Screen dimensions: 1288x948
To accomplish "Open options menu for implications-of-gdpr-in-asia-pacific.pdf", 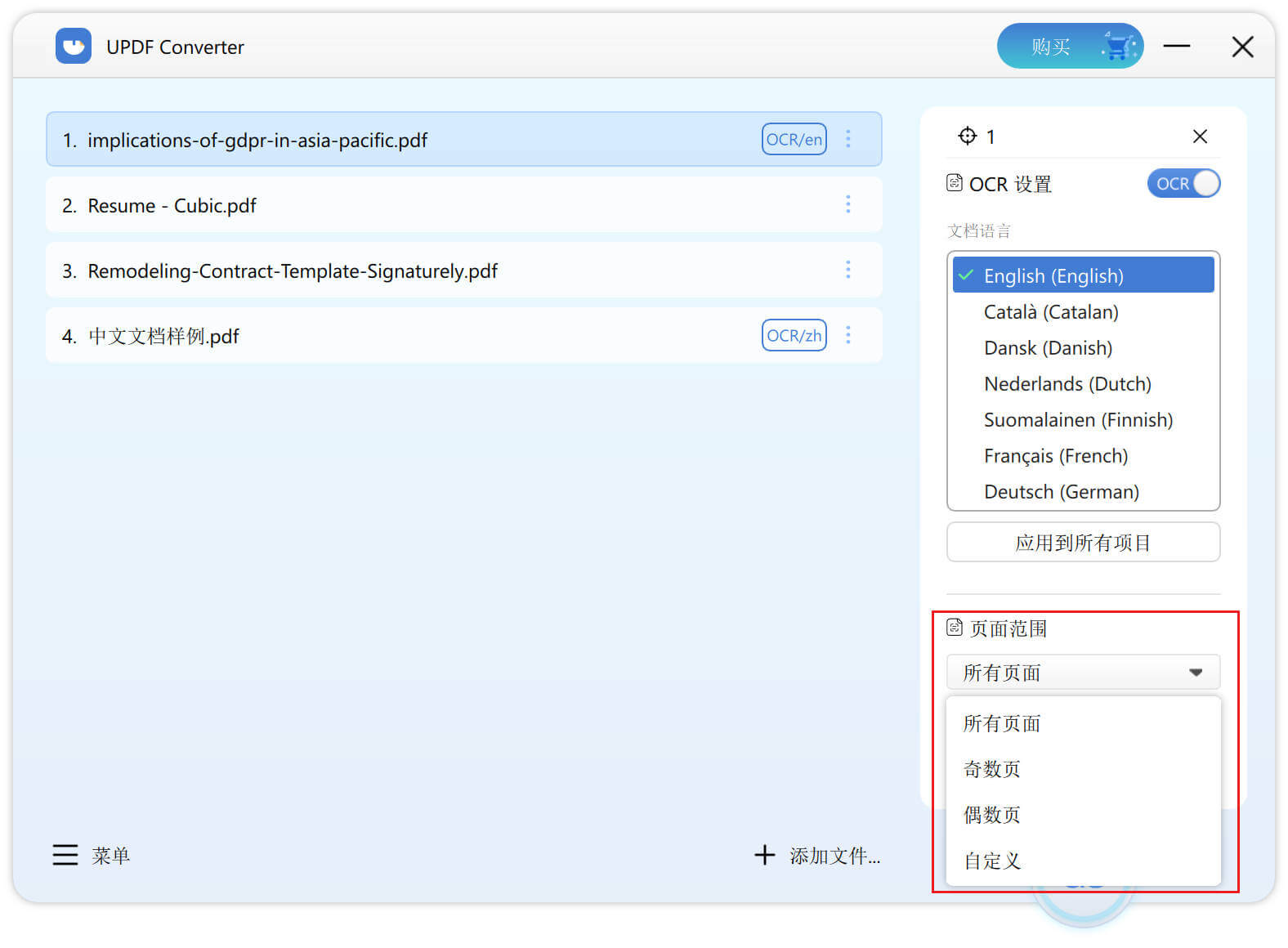I will tap(848, 139).
